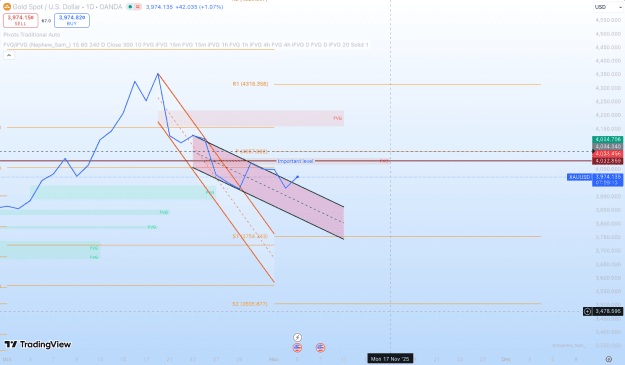Open chart settings gear on time axis
Image resolution: width=625 pixels, height=365 pixels.
pyautogui.click(x=609, y=359)
